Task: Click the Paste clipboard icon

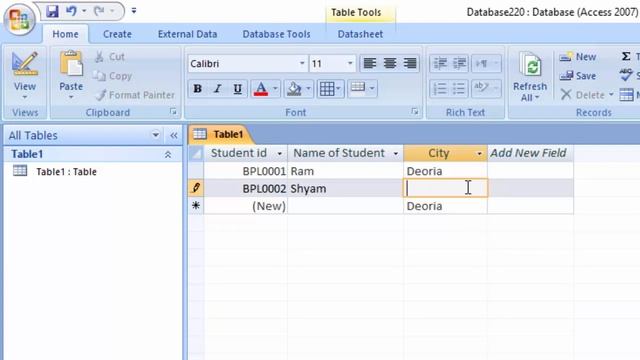Action: pyautogui.click(x=71, y=64)
